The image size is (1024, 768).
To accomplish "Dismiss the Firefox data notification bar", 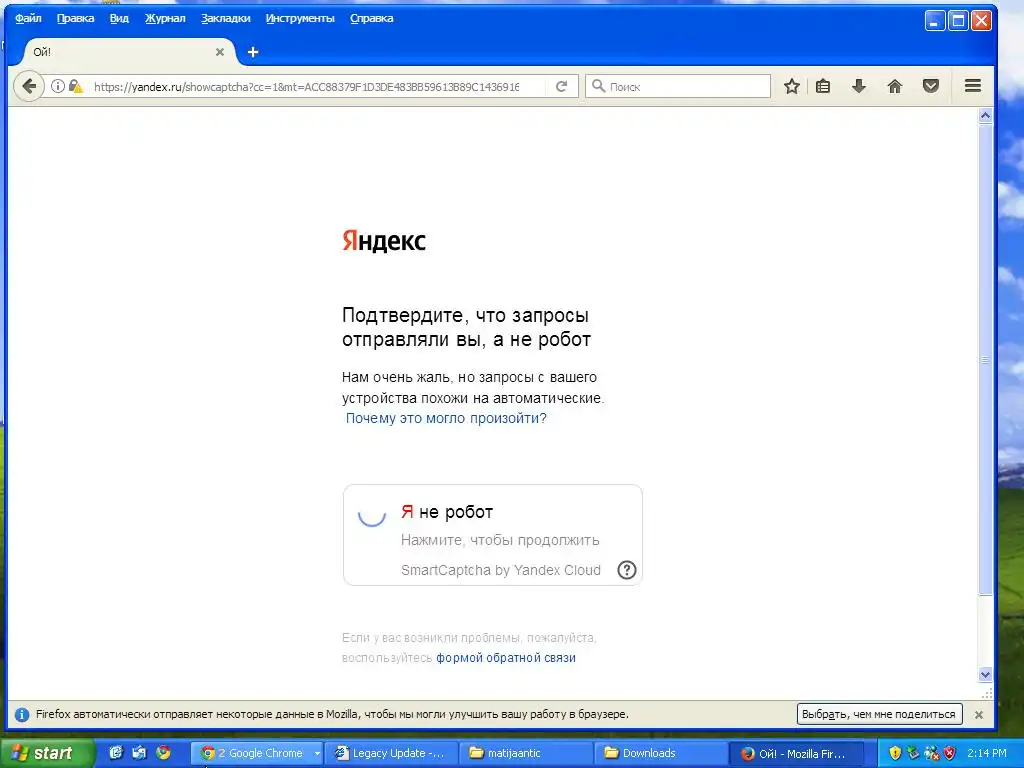I will pos(979,715).
